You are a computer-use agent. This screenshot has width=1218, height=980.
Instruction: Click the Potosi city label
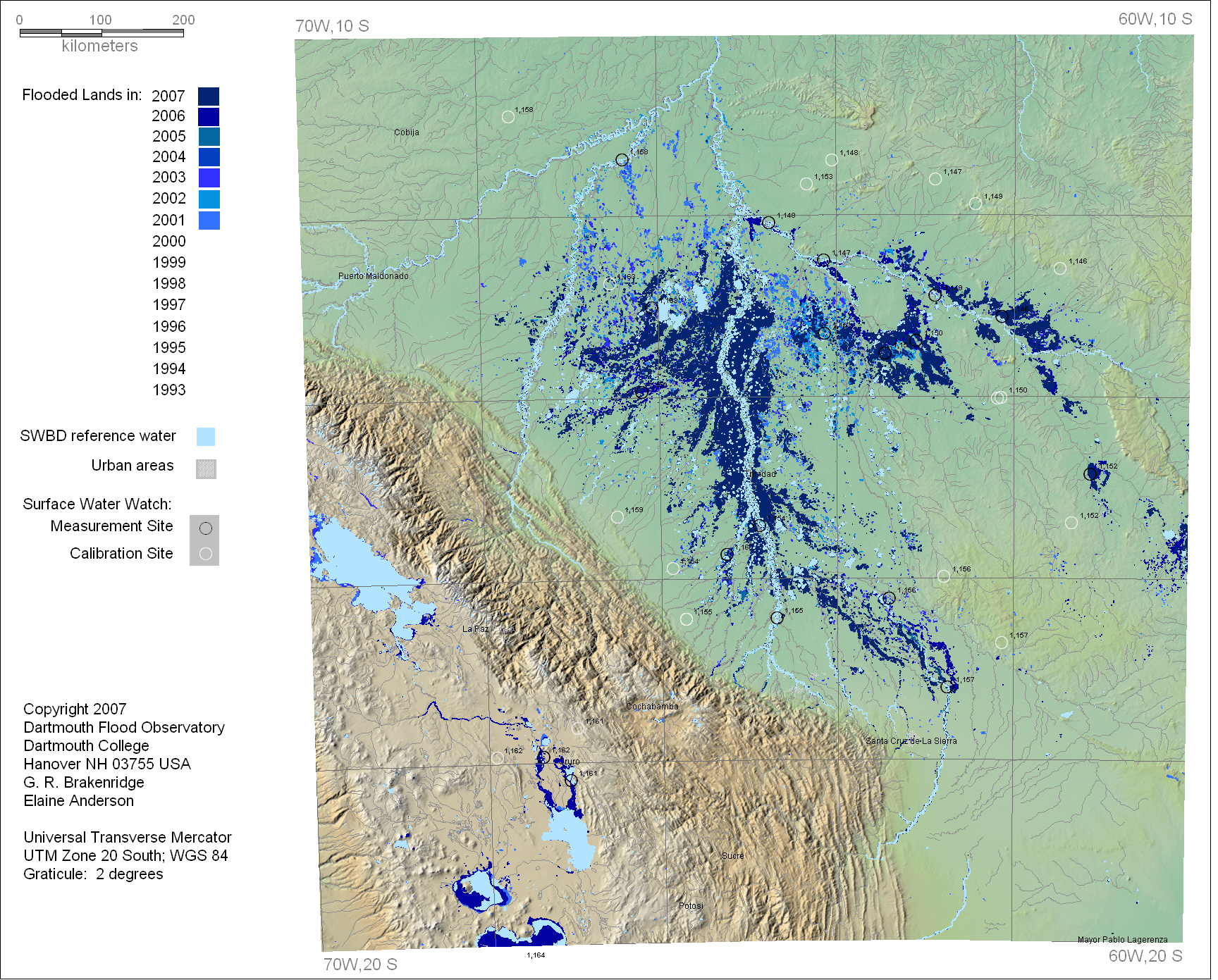[x=691, y=906]
